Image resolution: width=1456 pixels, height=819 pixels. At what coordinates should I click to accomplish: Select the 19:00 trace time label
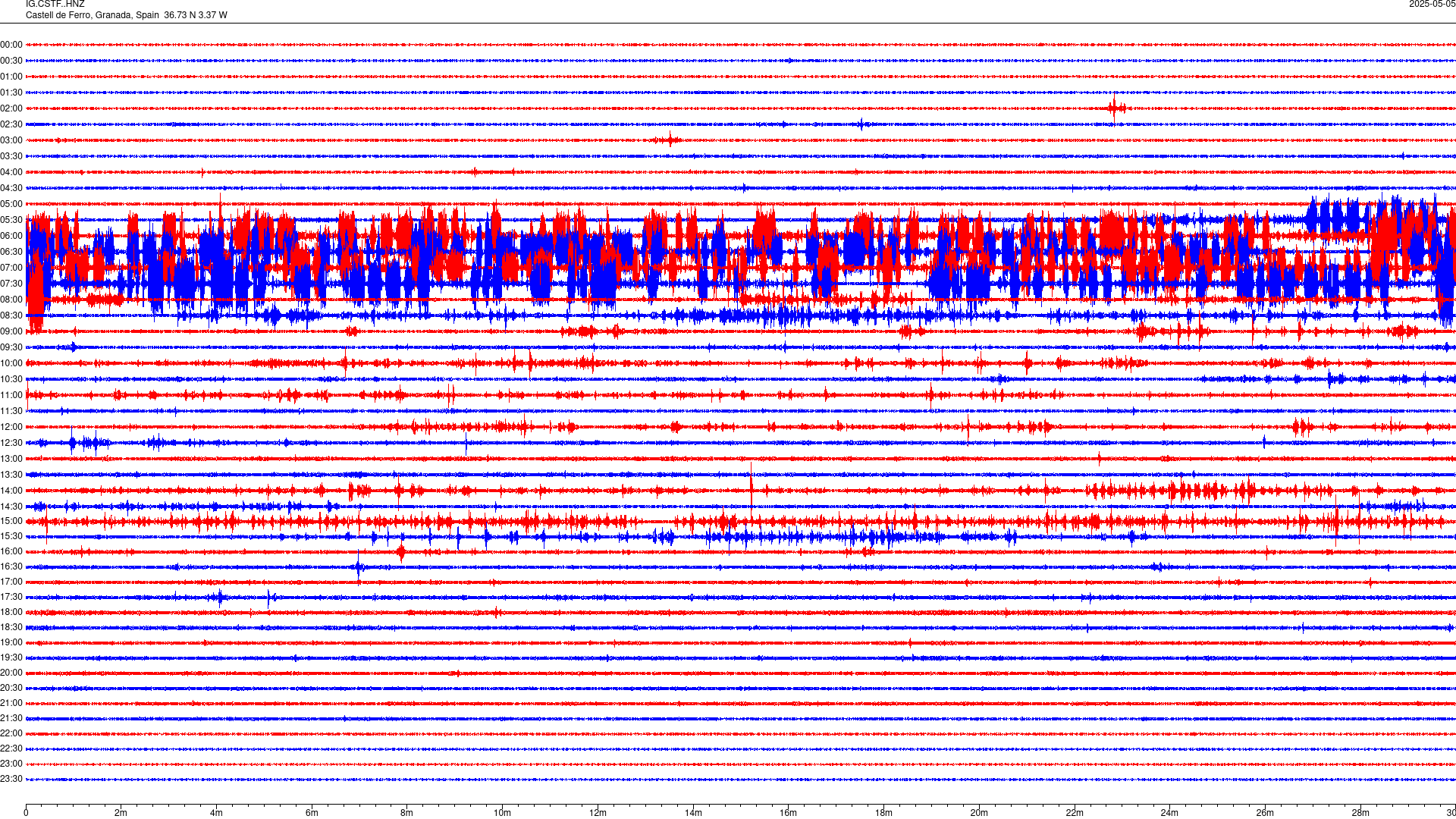[11, 642]
